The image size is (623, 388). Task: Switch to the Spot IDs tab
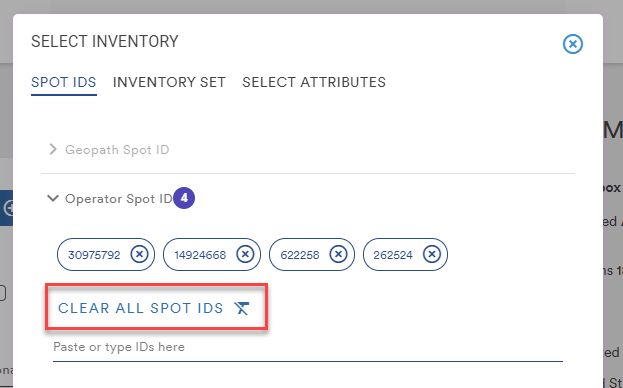(x=64, y=82)
